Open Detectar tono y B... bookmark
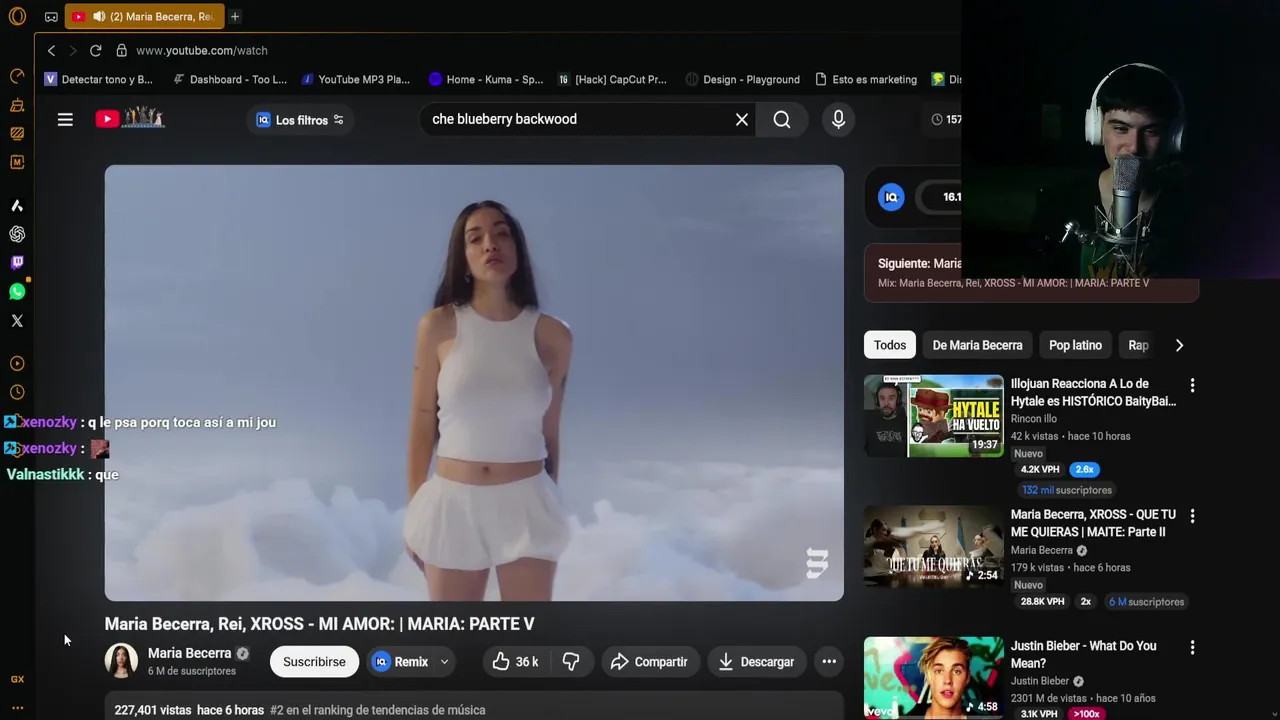 (99, 79)
